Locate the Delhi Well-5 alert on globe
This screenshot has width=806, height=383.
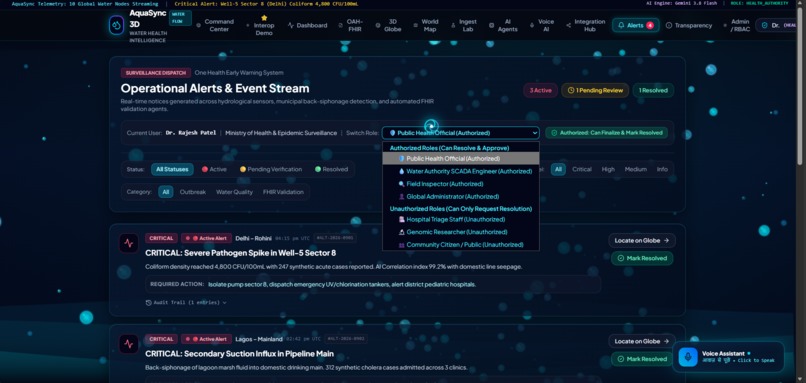(642, 240)
